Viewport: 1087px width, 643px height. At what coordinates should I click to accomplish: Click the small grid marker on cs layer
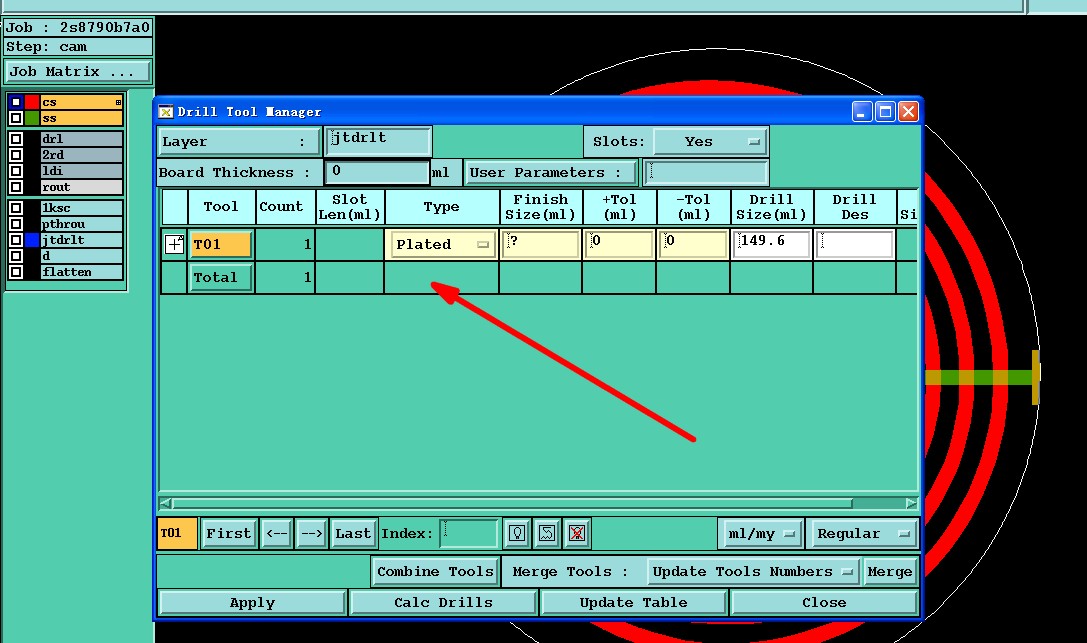point(119,103)
